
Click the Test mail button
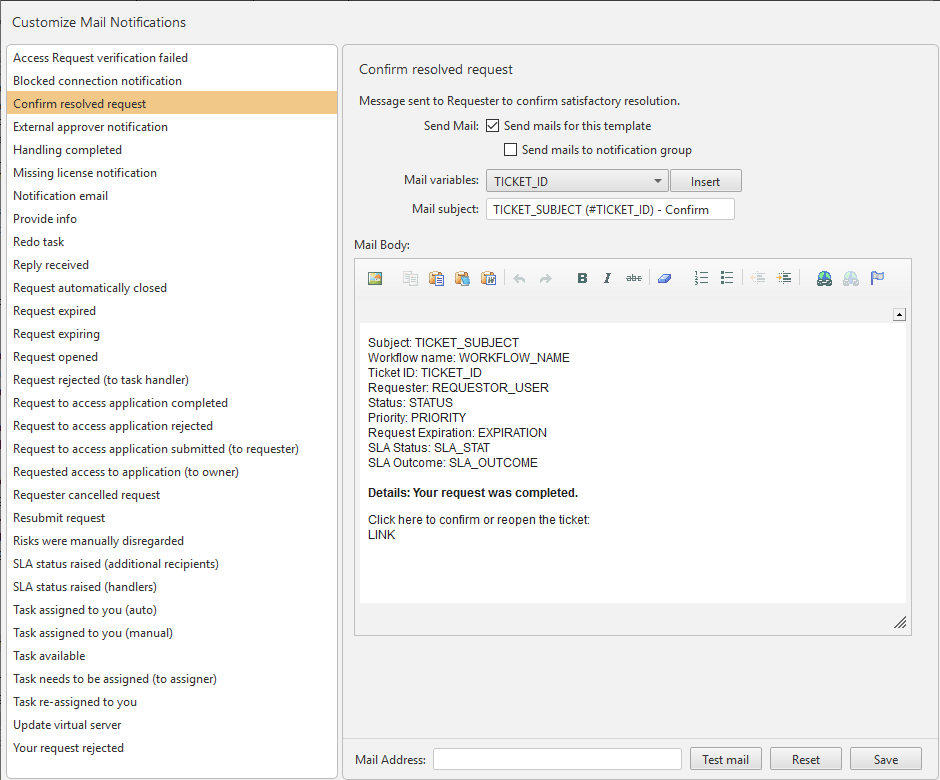pos(725,759)
